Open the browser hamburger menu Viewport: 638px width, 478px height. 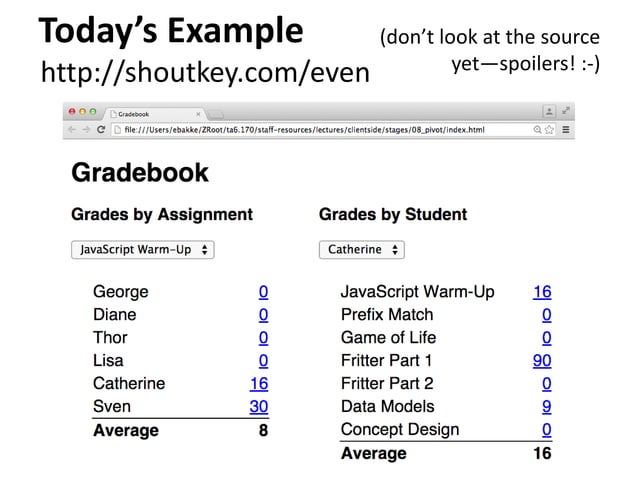566,129
